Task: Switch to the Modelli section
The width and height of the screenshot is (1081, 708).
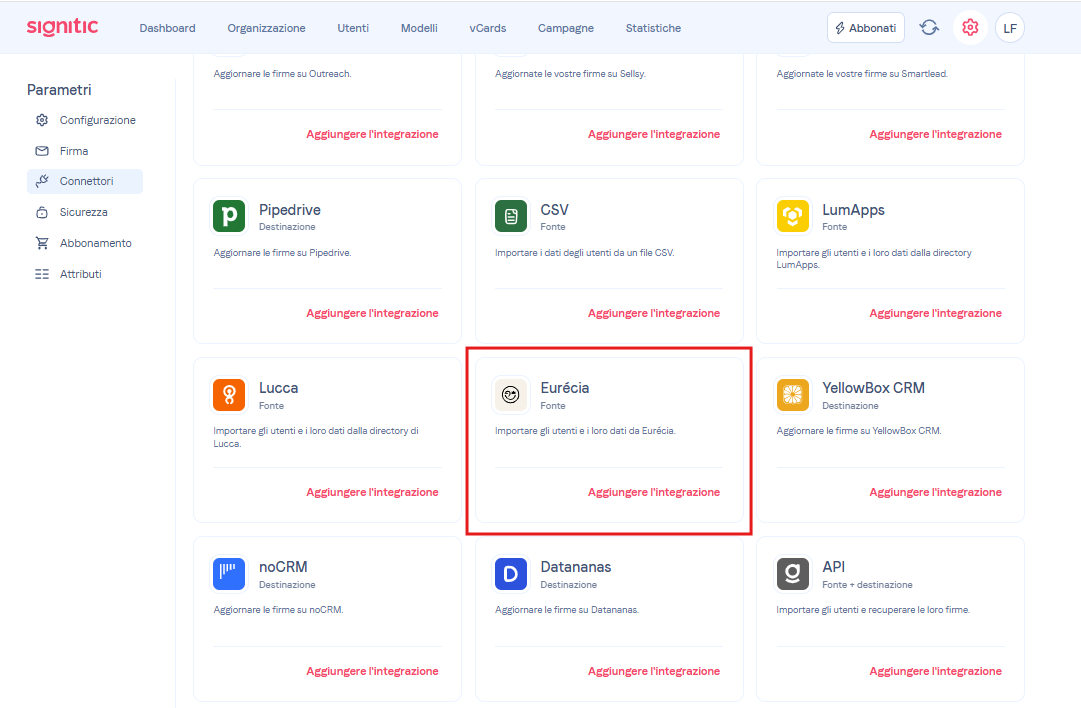Action: [x=419, y=28]
